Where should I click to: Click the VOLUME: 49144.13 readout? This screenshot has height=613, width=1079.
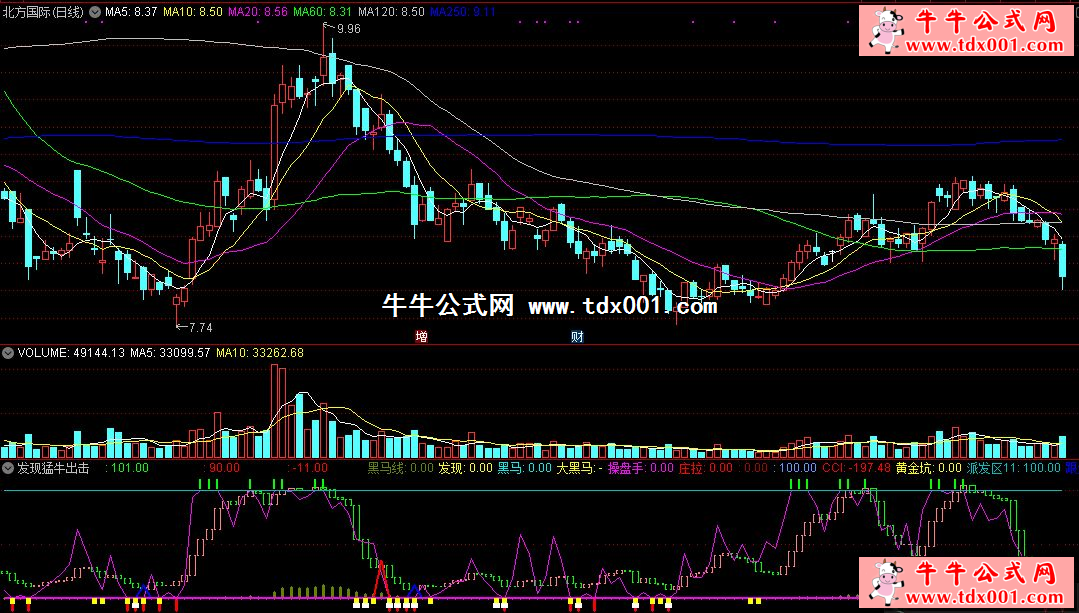point(72,353)
